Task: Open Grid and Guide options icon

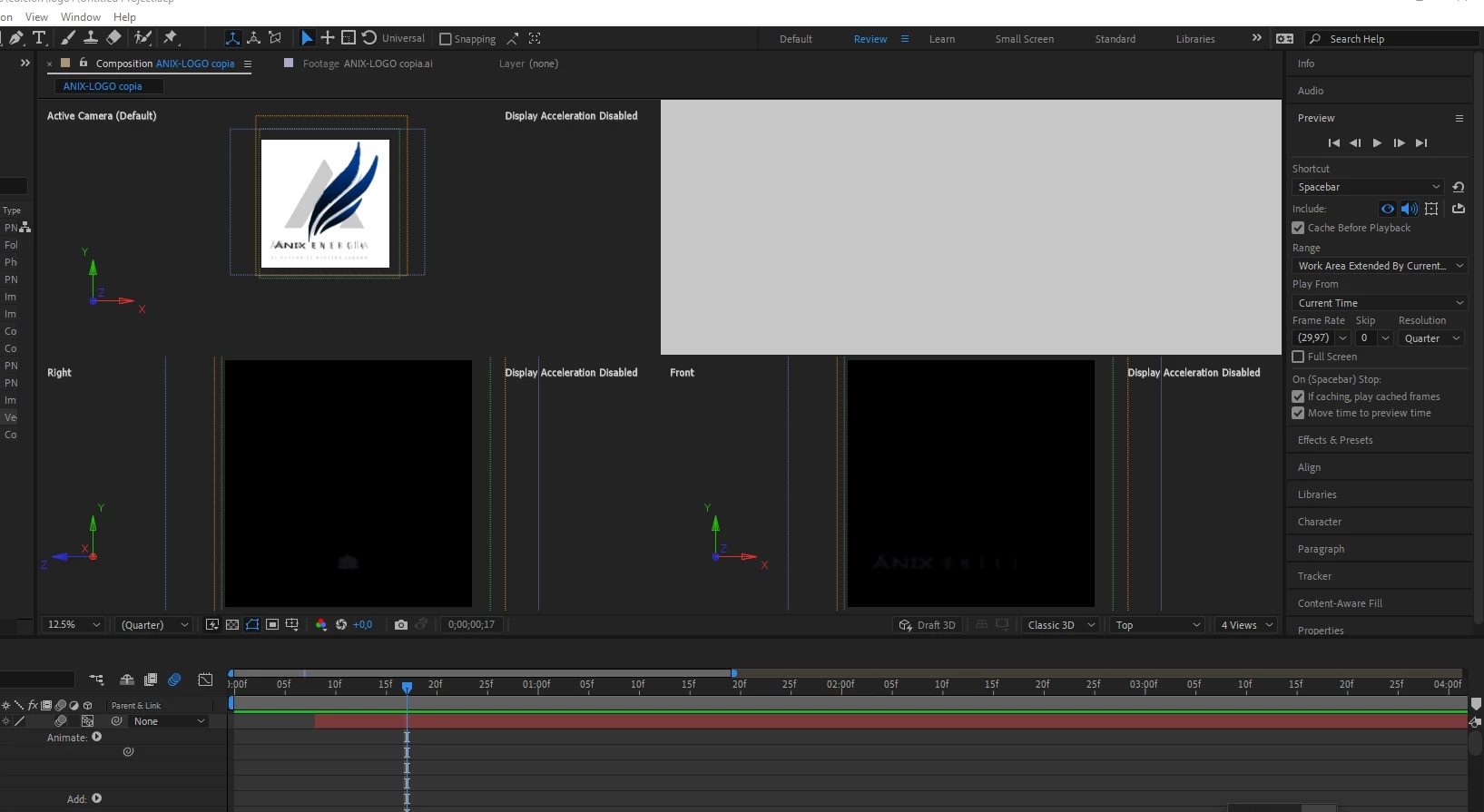Action: tap(292, 625)
